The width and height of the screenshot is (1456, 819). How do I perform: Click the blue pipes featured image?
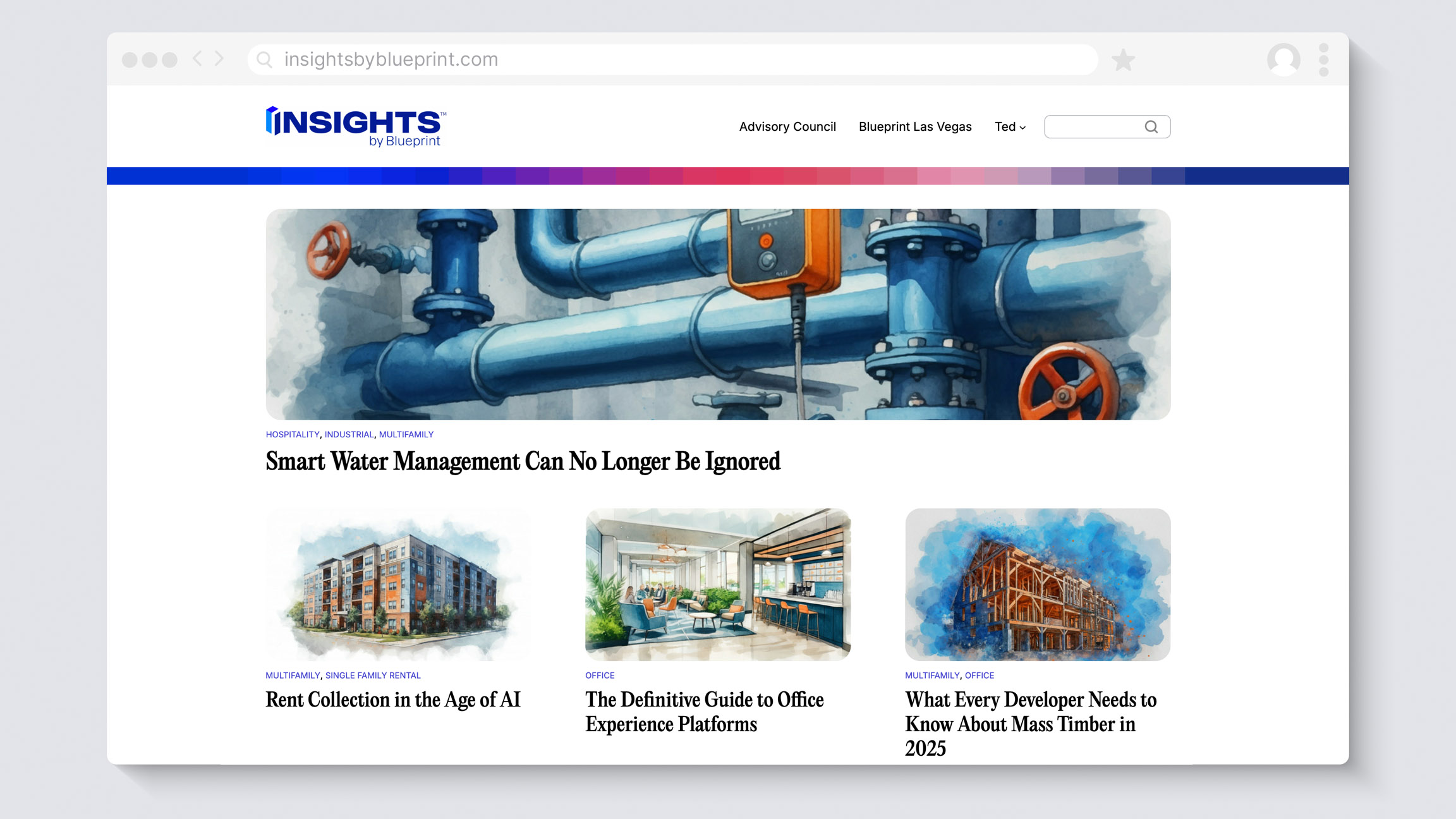click(x=718, y=314)
